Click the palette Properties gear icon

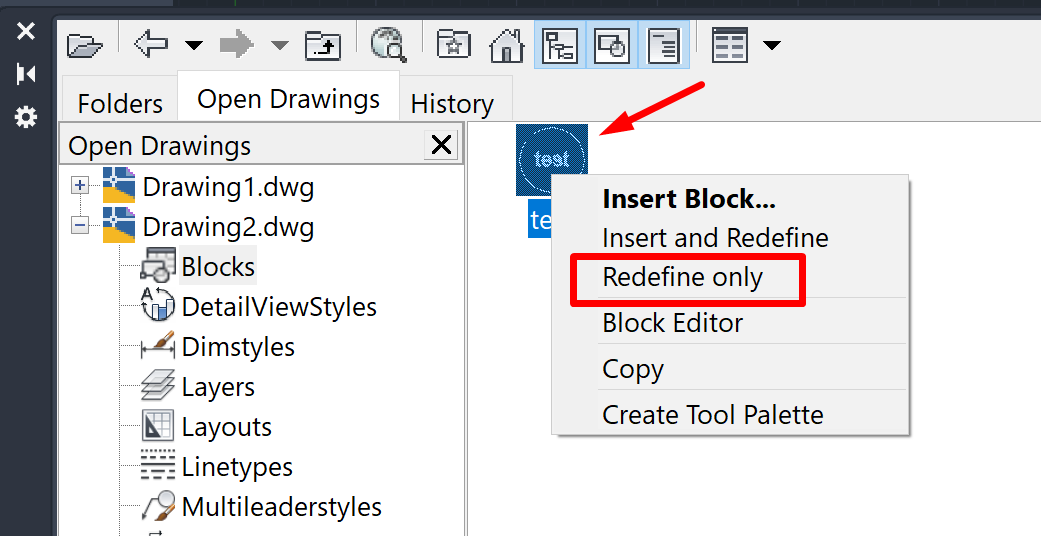[x=26, y=118]
